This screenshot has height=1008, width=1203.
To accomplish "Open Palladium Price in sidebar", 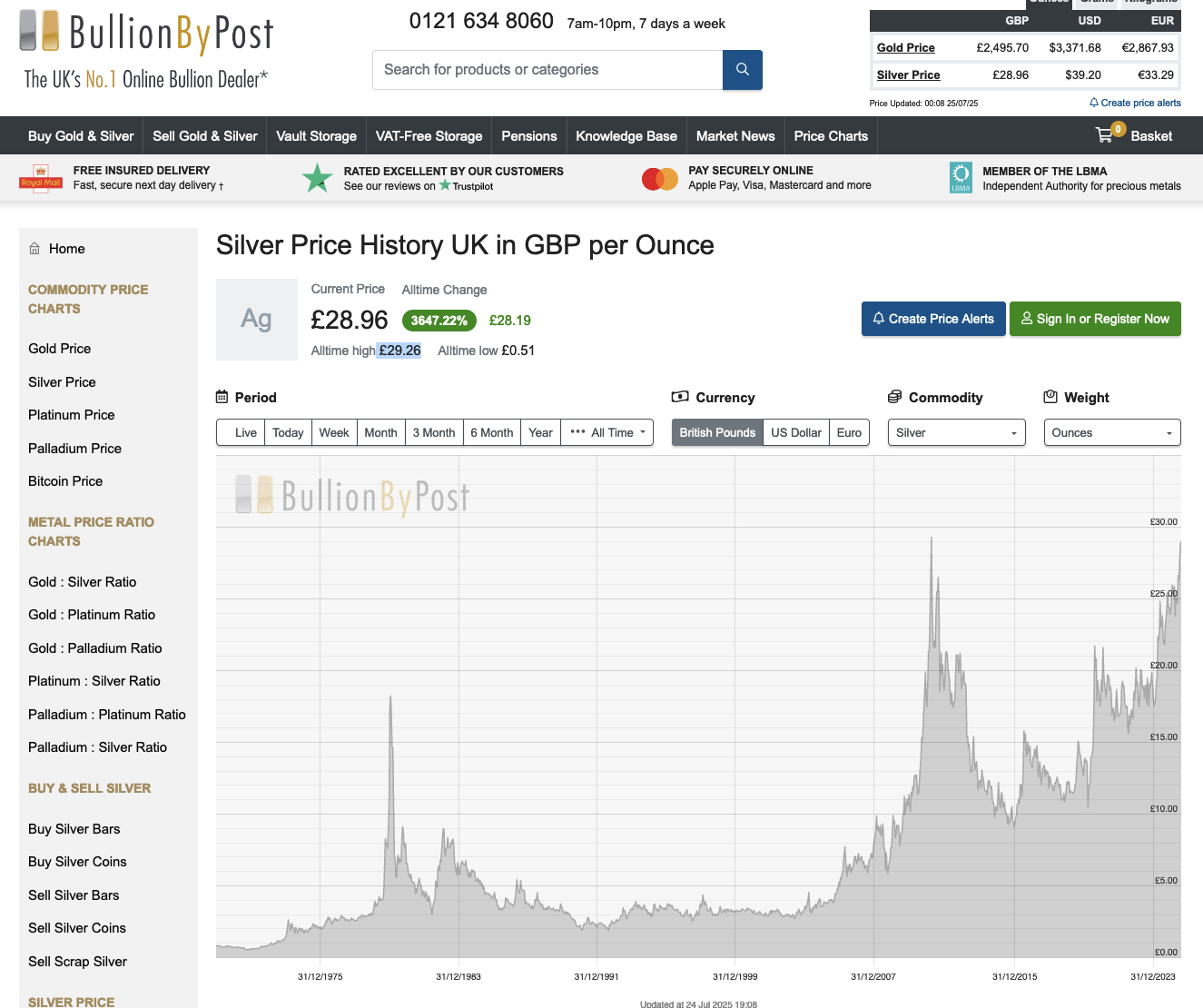I will click(x=74, y=449).
